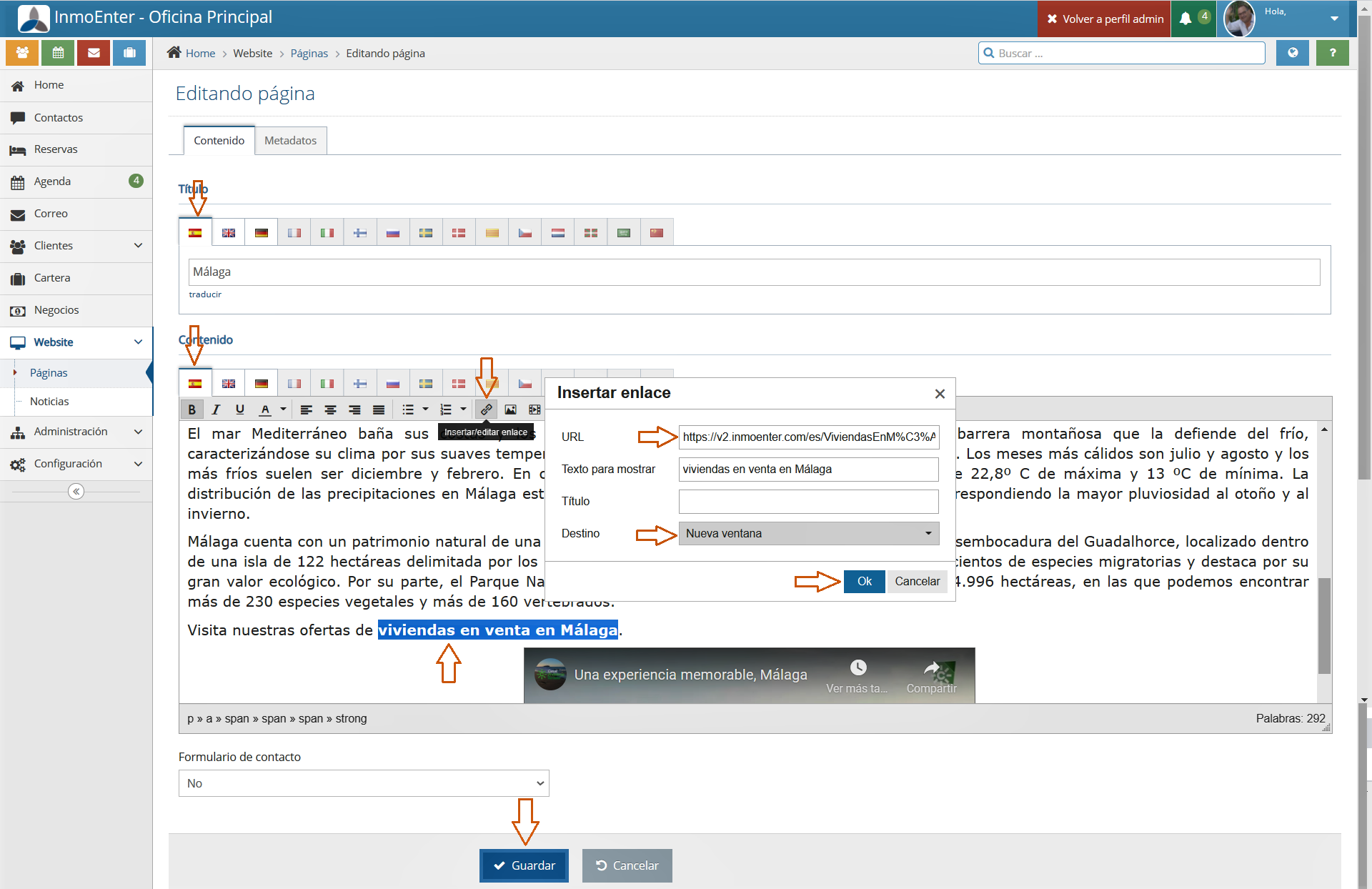Image resolution: width=1372 pixels, height=889 pixels.
Task: Select the English flag in Contenido languages
Action: 229,384
